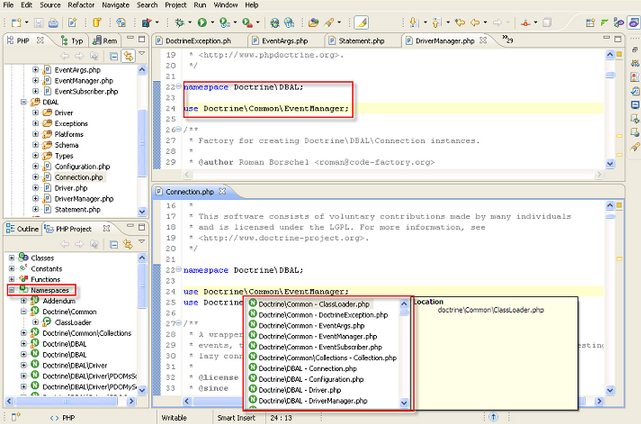Image resolution: width=641 pixels, height=424 pixels.
Task: Click Collapse All in PHP Explorer panel
Action: (x=114, y=56)
